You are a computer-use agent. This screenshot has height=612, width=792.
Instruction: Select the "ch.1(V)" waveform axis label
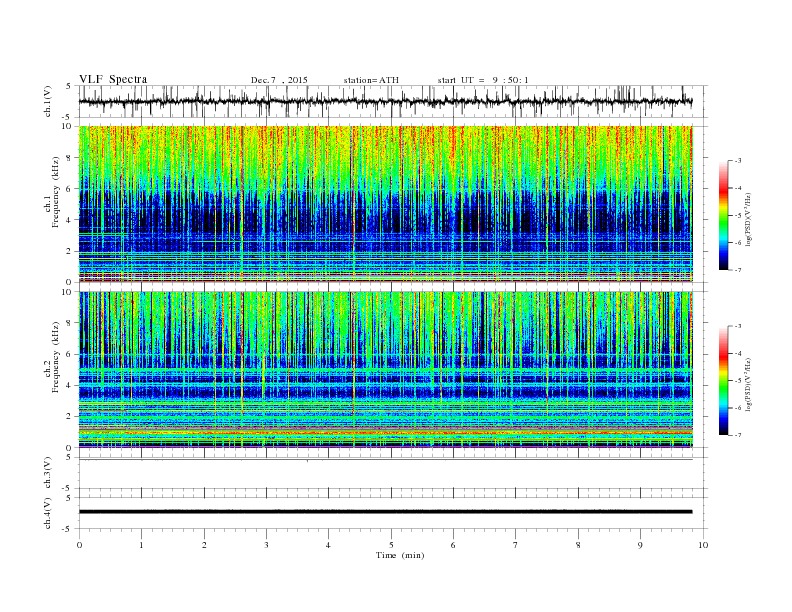coord(48,101)
